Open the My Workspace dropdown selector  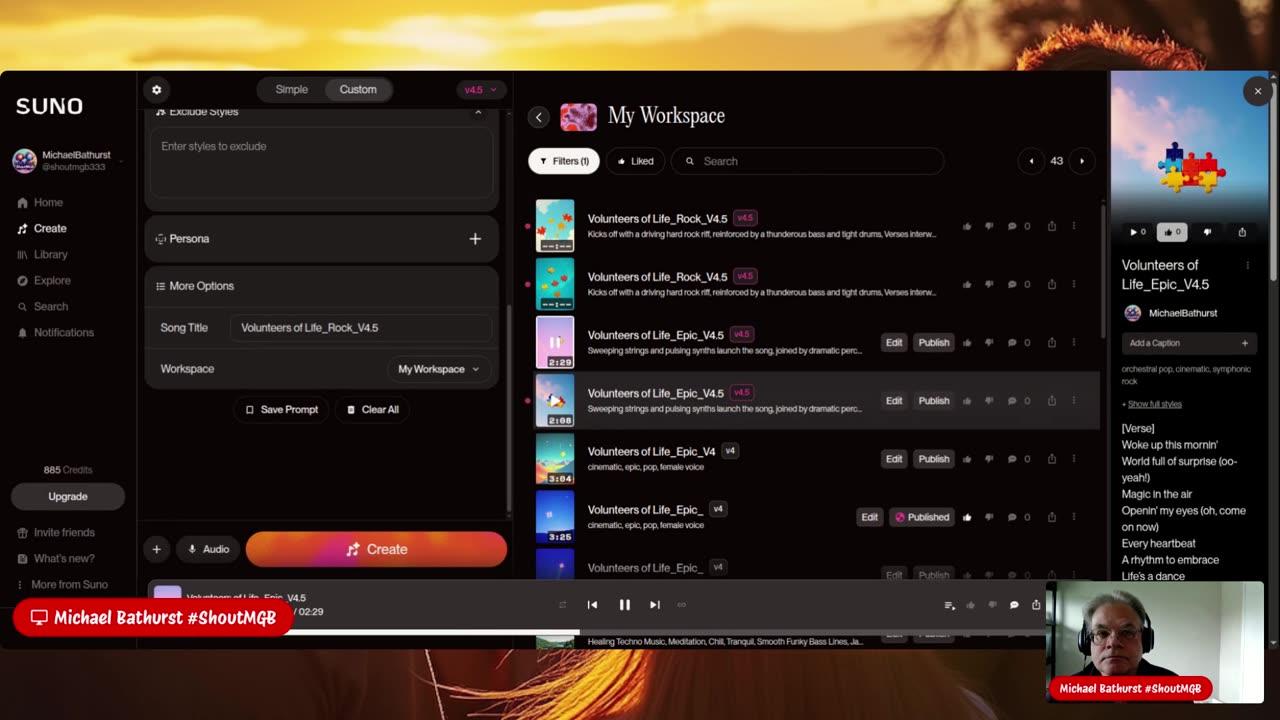coord(438,369)
